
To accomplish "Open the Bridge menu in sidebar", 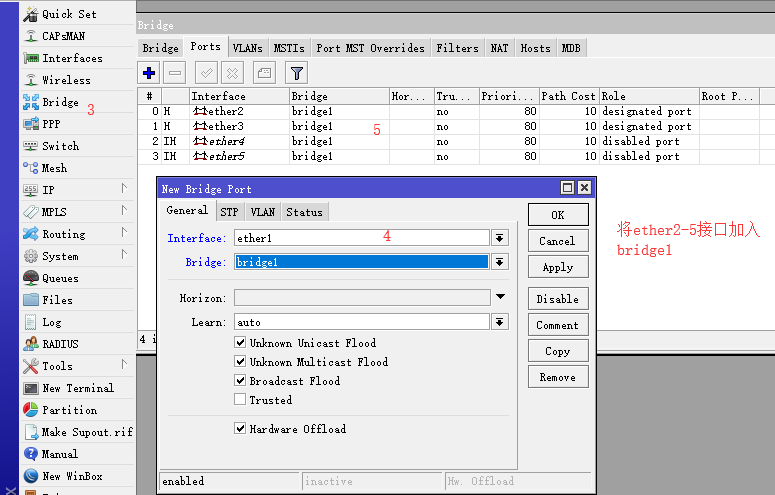I will click(60, 102).
